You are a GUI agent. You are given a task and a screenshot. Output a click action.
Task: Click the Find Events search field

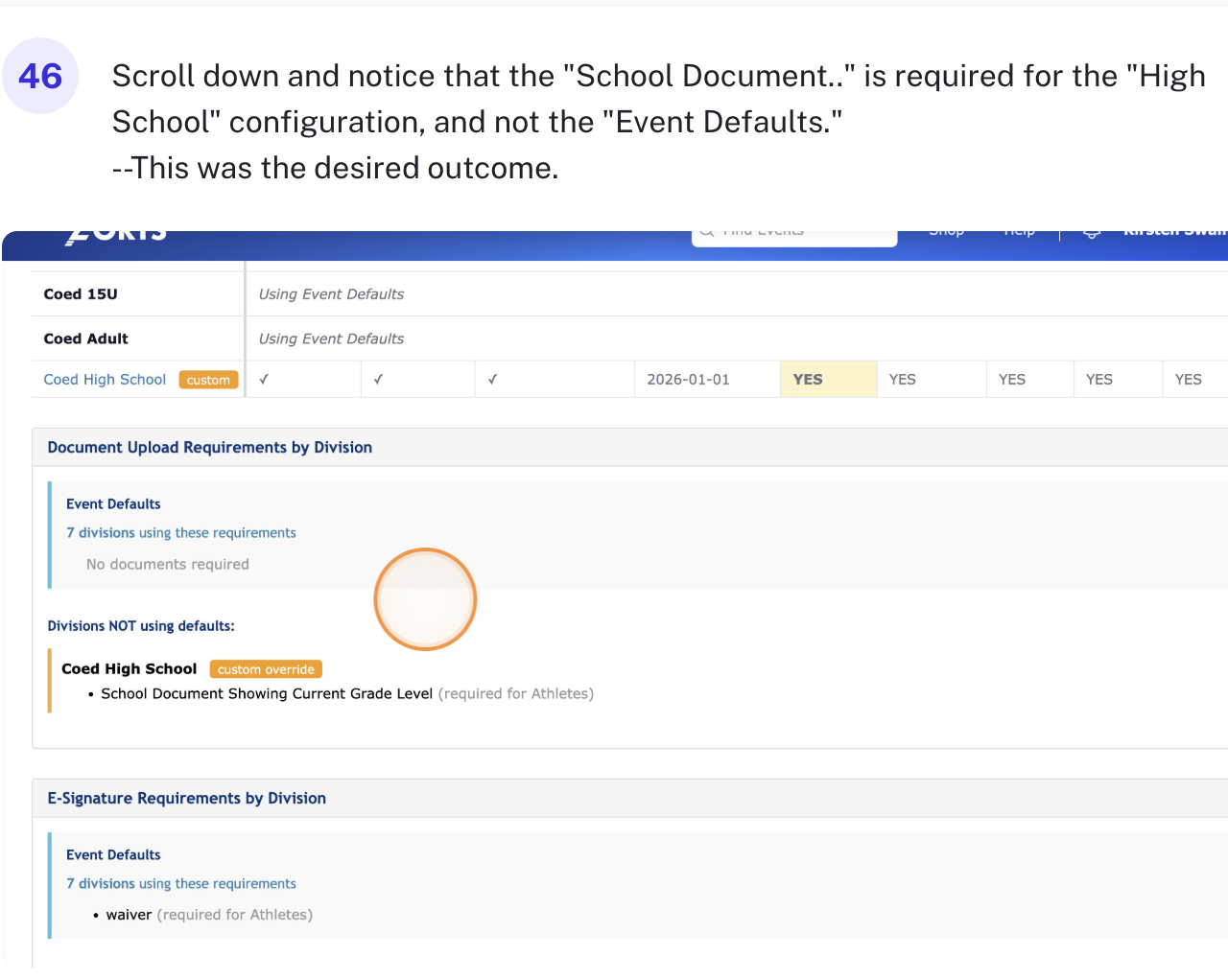pyautogui.click(x=794, y=235)
